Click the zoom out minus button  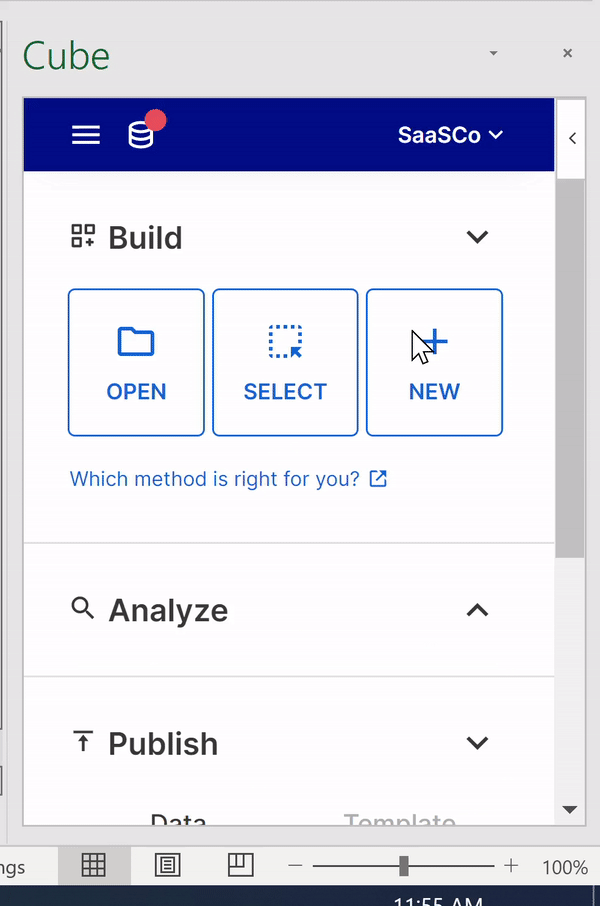coord(295,866)
